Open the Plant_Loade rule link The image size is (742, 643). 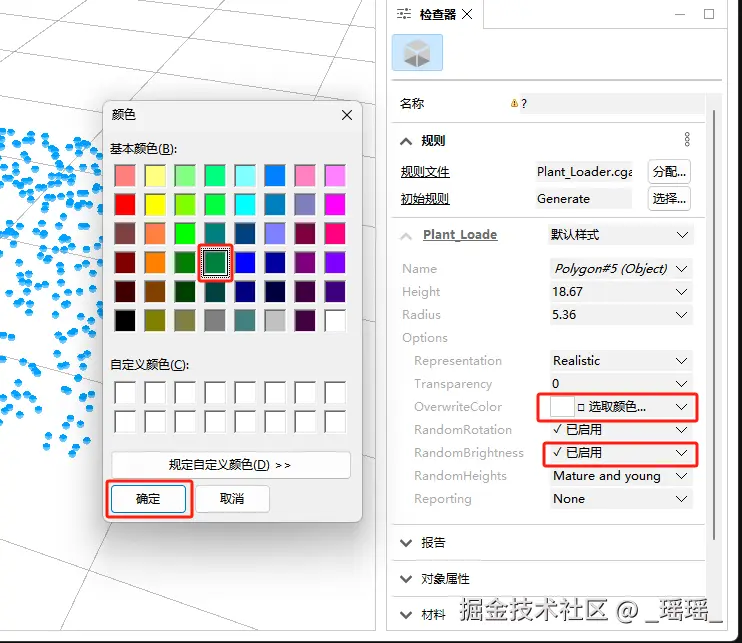tap(460, 235)
